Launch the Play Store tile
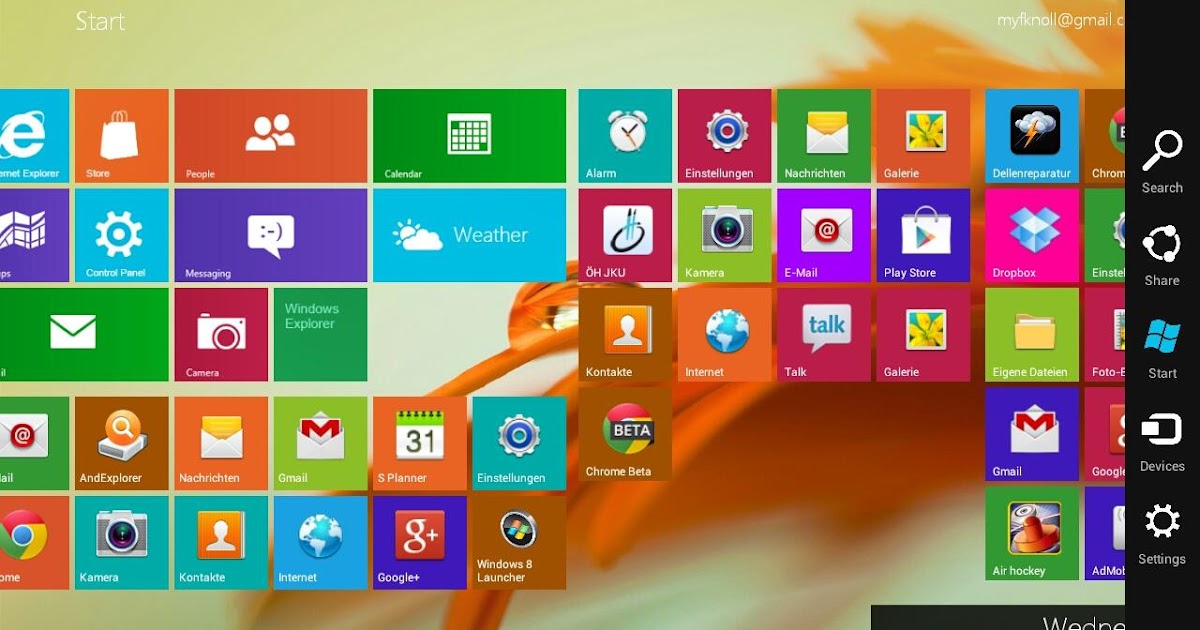The image size is (1200, 630). 924,235
